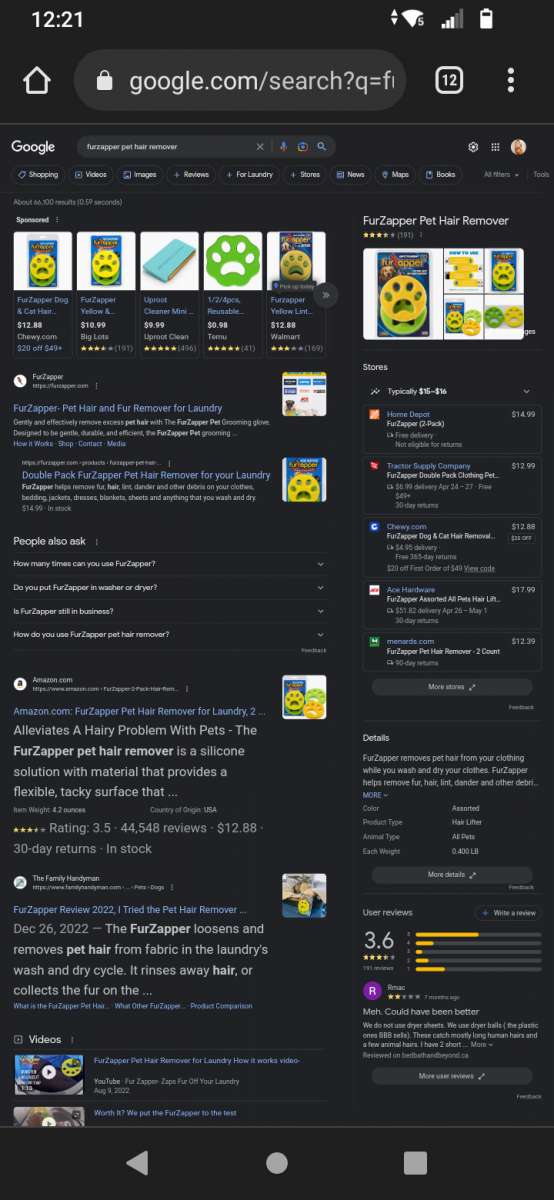Open Google Lens camera search icon
The height and width of the screenshot is (1200, 554).
(x=302, y=147)
